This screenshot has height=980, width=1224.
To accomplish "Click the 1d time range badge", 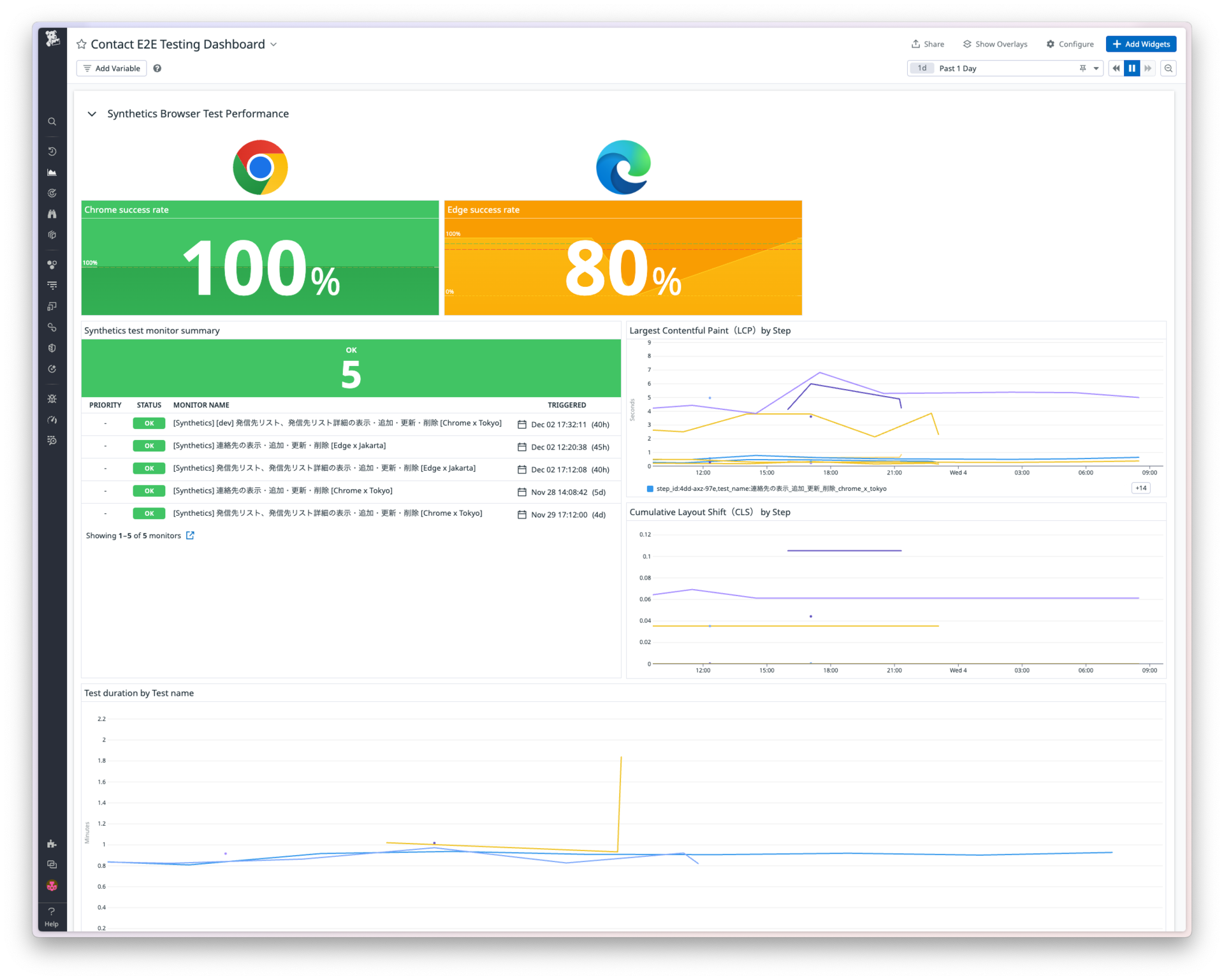I will 922,68.
